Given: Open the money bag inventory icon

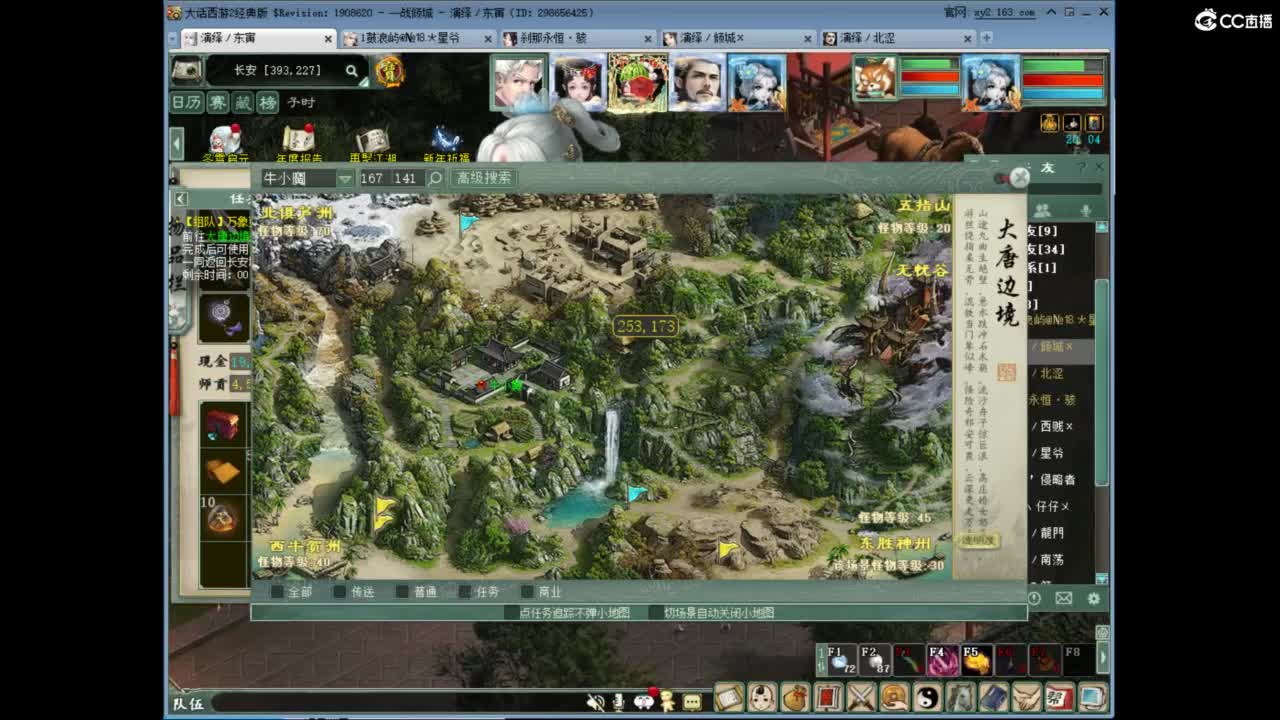Looking at the screenshot, I should pos(795,696).
